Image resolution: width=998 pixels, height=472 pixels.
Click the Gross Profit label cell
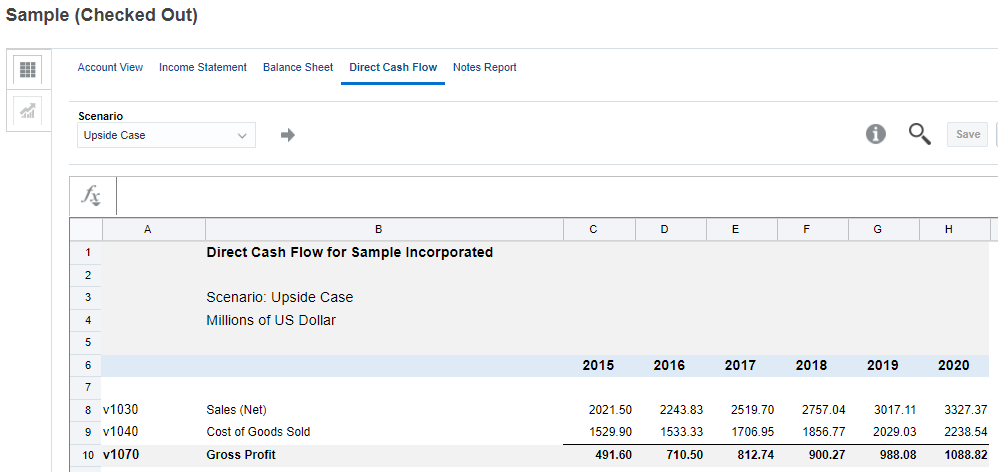(384, 455)
